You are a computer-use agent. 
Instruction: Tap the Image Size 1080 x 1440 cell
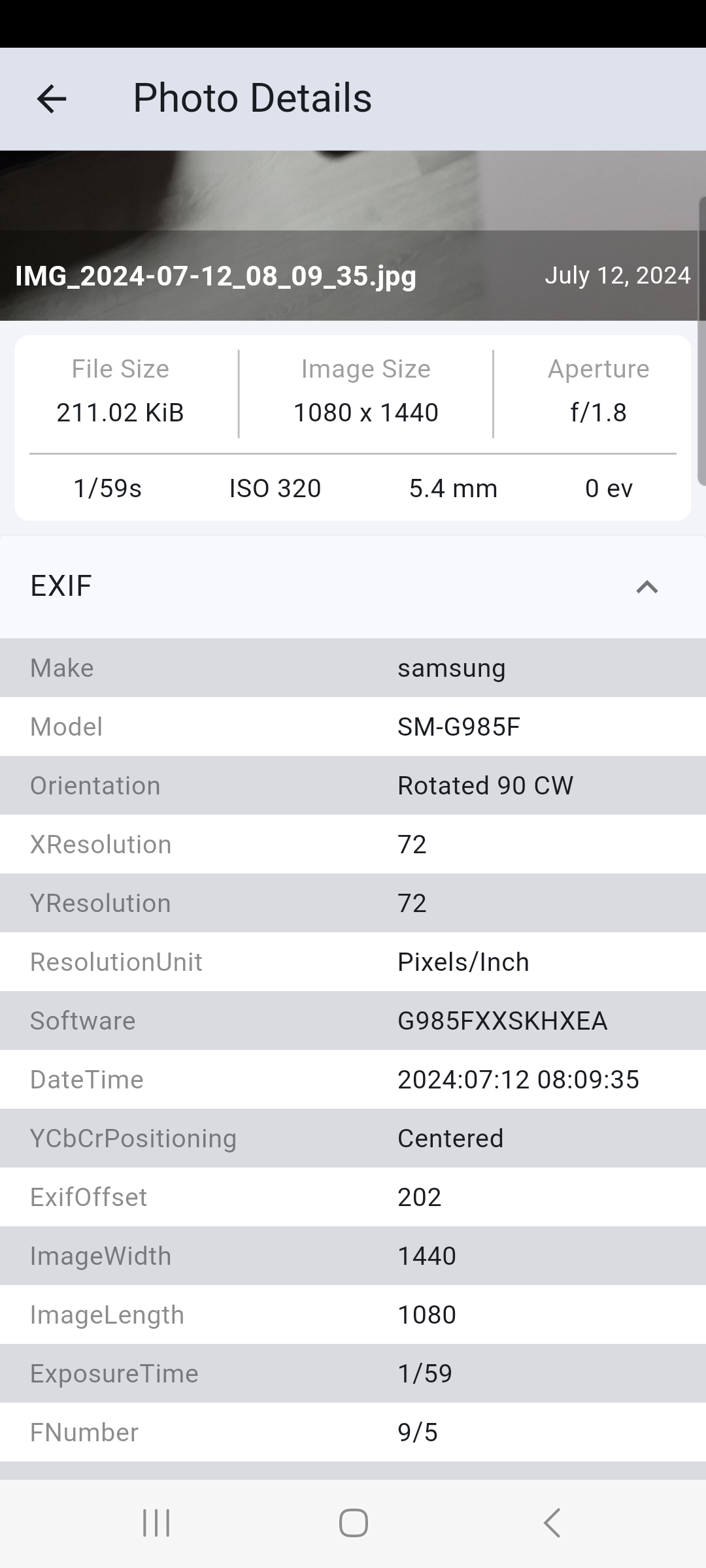365,392
